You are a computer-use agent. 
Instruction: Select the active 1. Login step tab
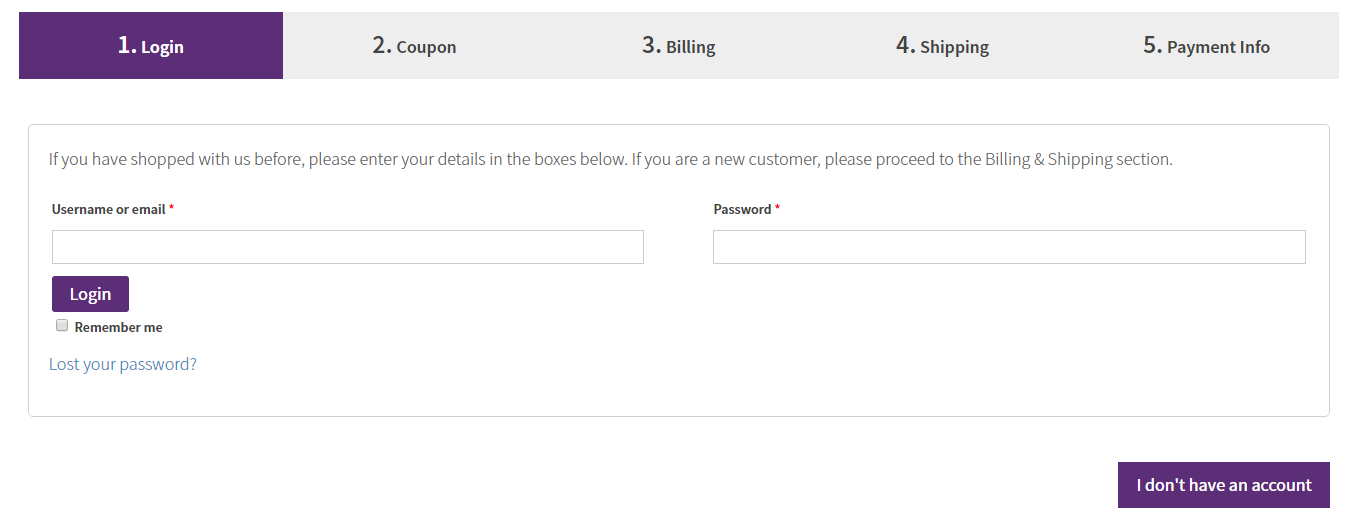151,46
